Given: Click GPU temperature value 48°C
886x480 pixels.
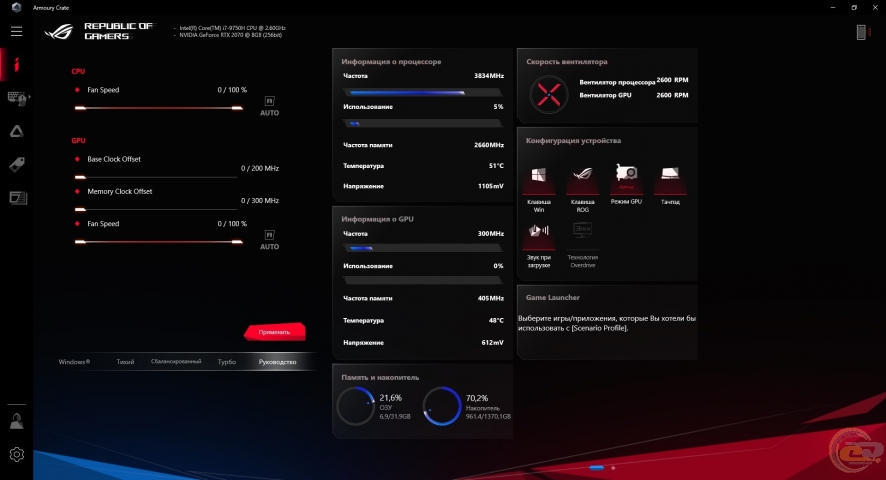Looking at the screenshot, I should tap(496, 321).
